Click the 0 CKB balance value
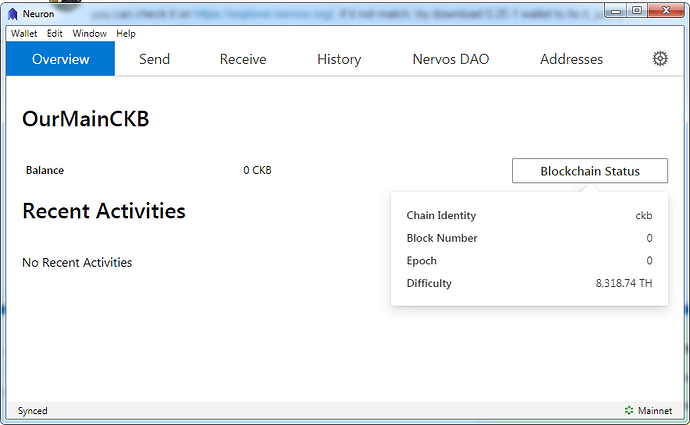Viewport: 690px width, 425px height. [x=257, y=170]
